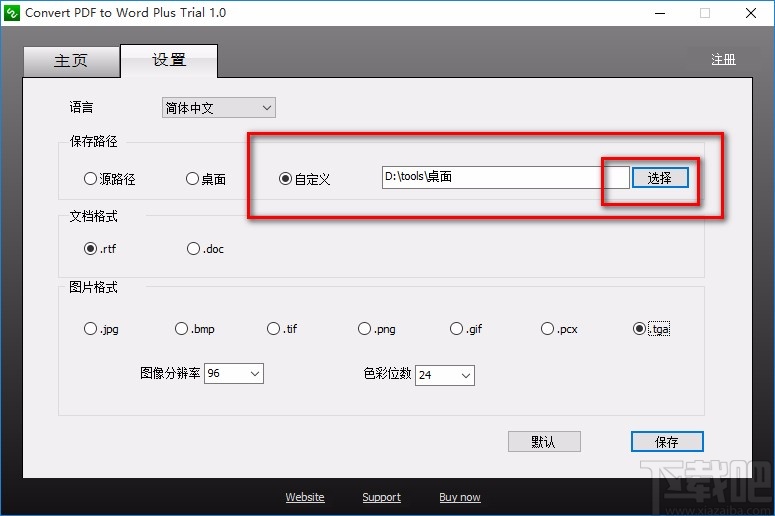Switch to the 主页 tab
This screenshot has width=775, height=516.
tap(71, 61)
